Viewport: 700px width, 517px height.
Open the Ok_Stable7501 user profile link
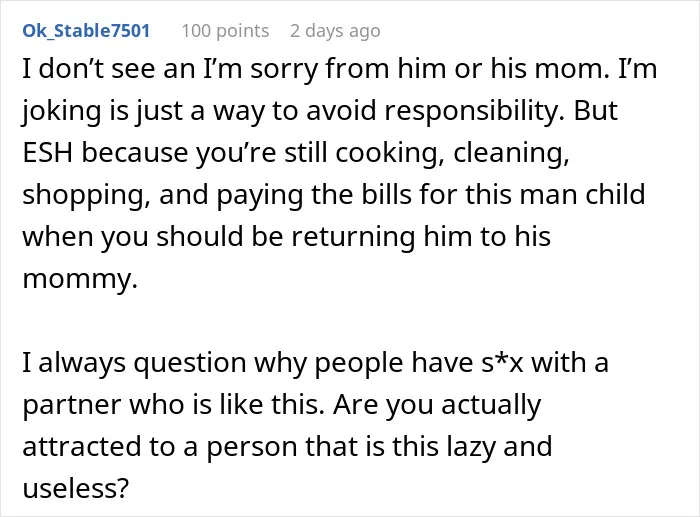tap(86, 31)
